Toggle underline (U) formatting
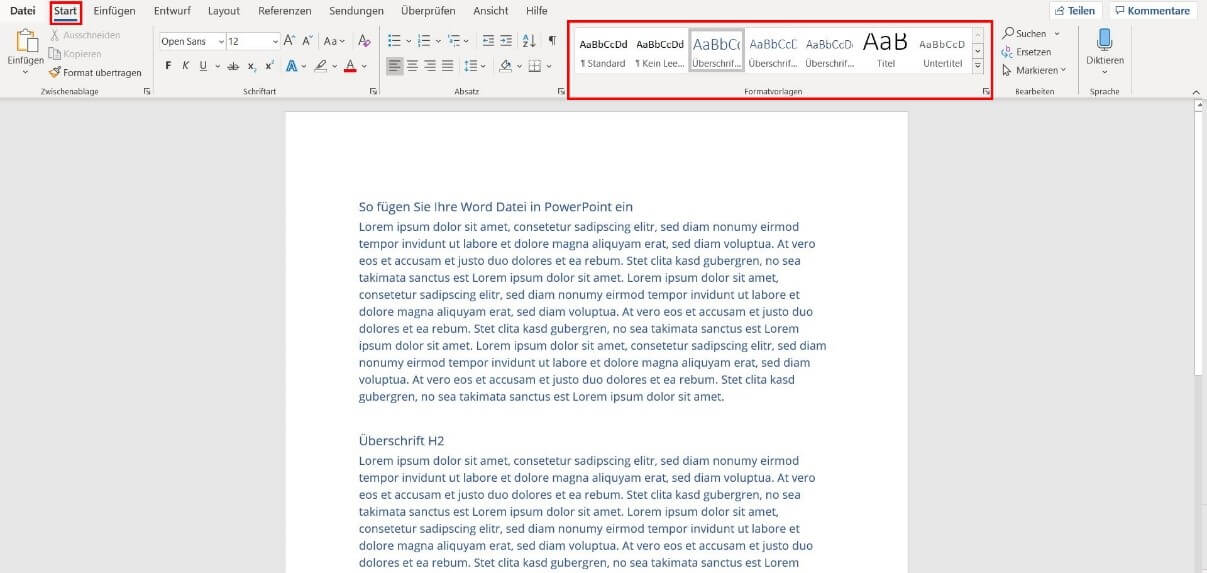Screen dimensions: 1207x573 click(x=203, y=66)
